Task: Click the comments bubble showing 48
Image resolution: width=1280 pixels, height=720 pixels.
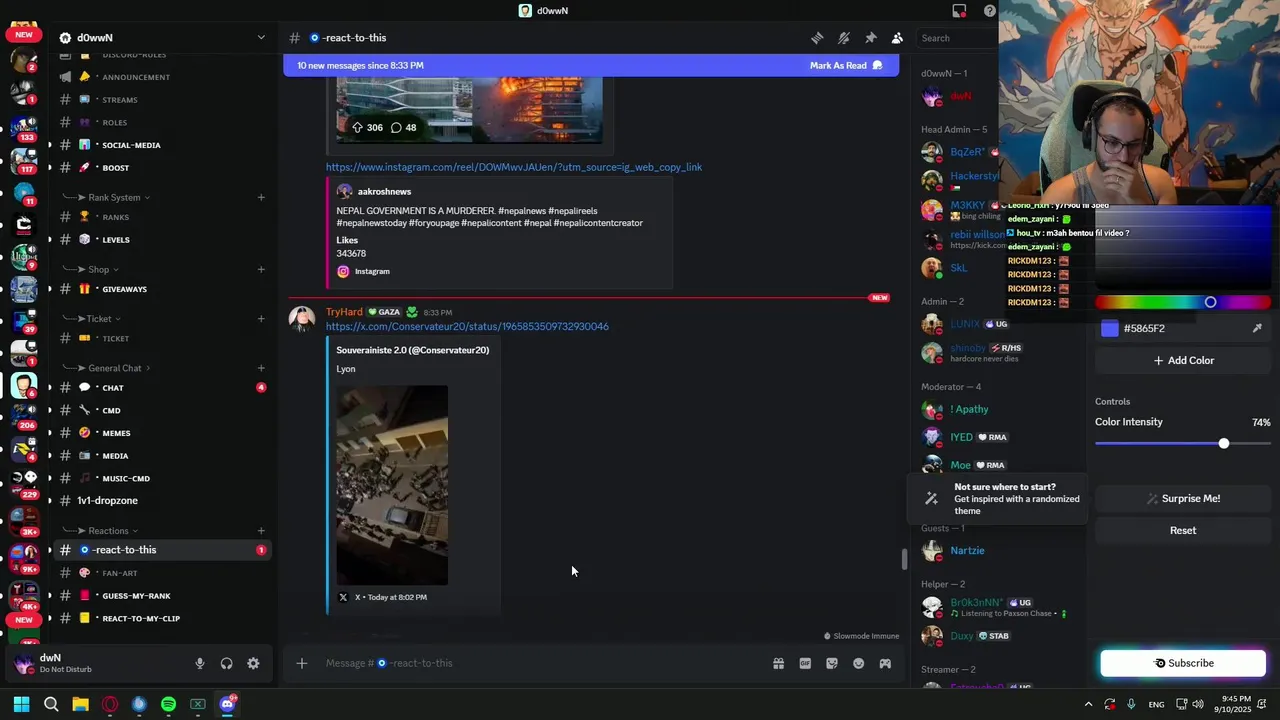Action: (396, 127)
